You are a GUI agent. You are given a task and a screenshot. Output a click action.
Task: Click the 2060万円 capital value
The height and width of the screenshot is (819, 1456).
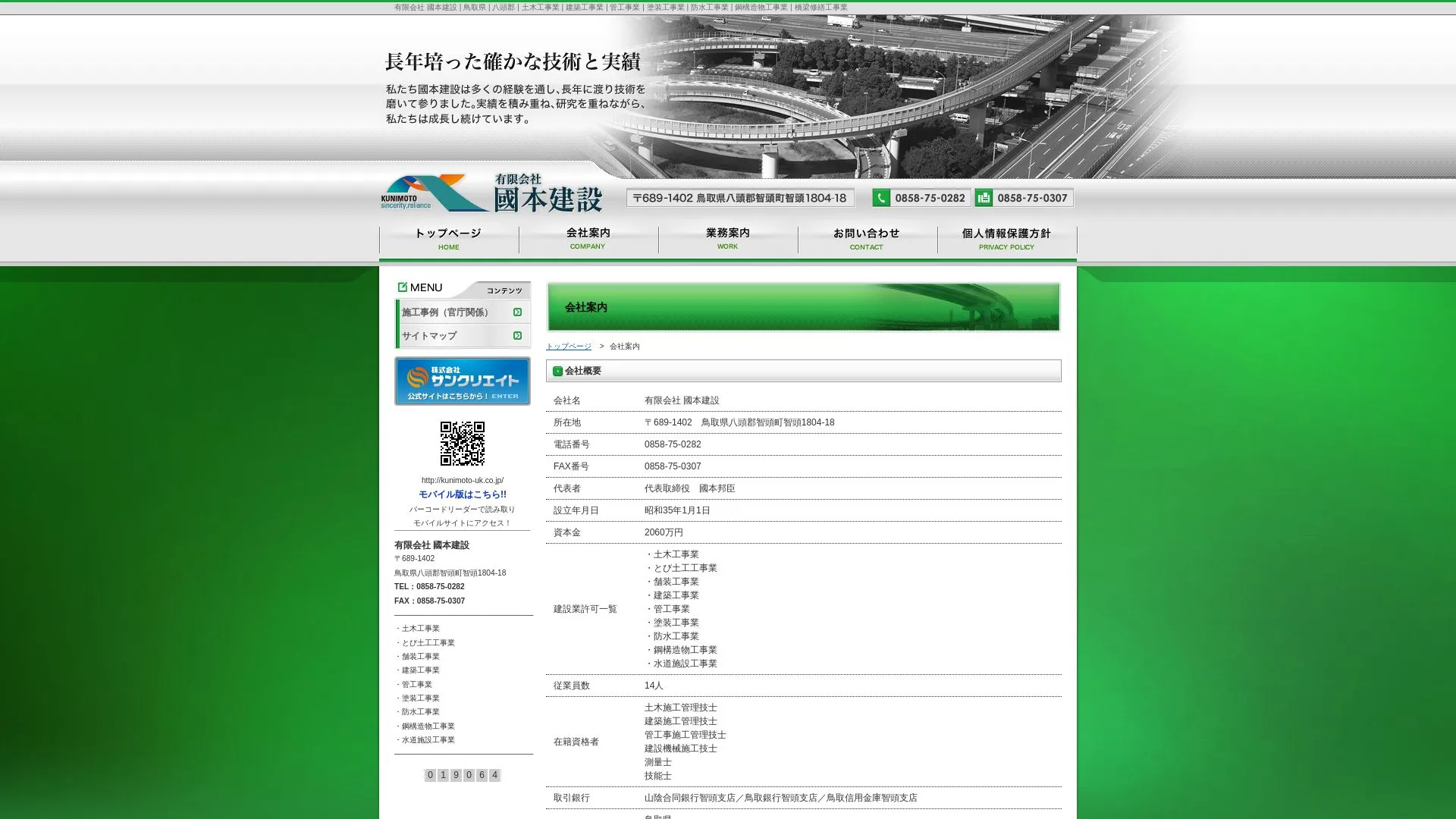pos(664,532)
